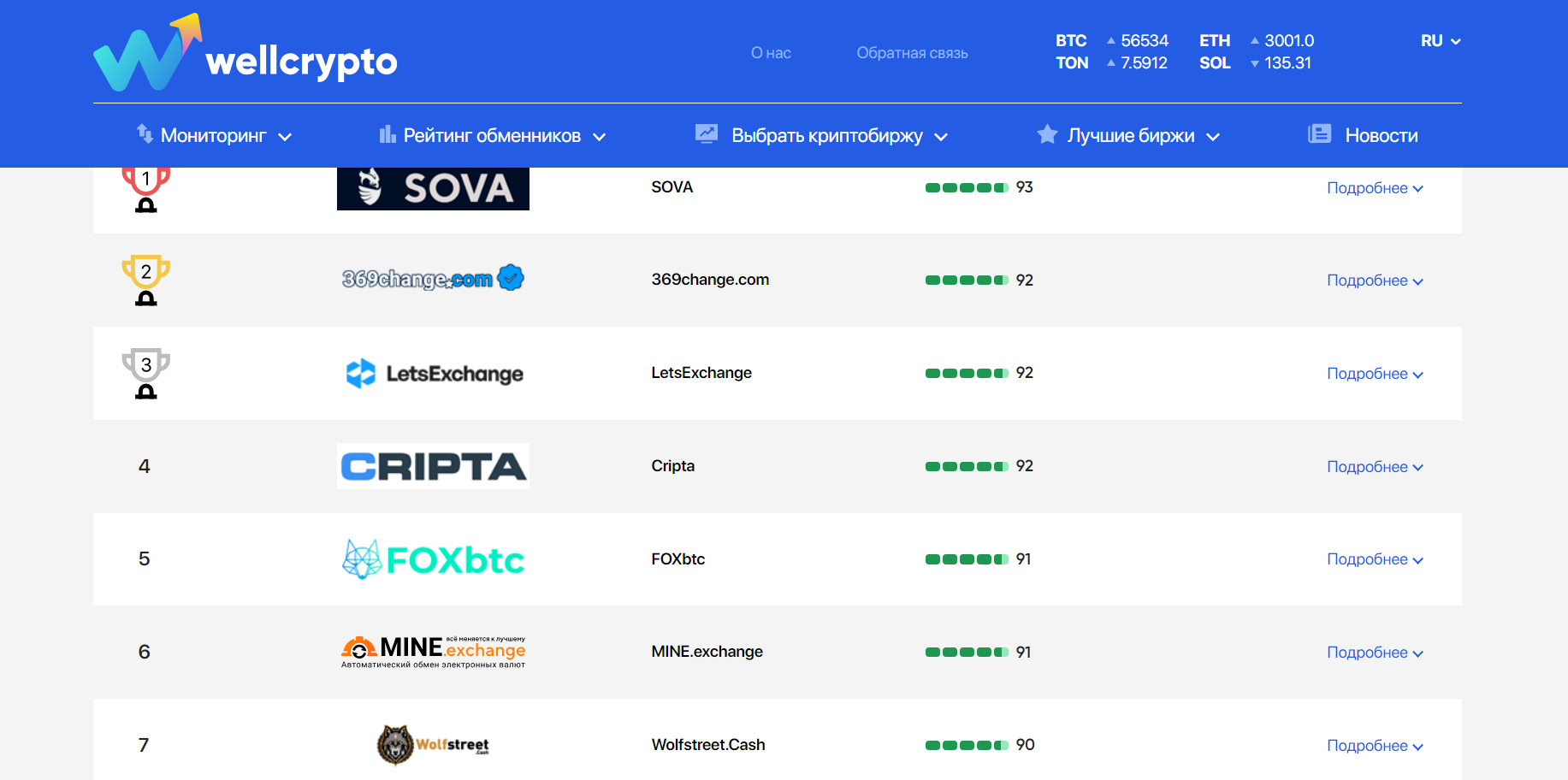Click the SOVA exchanger name
1568x780 pixels.
672,187
